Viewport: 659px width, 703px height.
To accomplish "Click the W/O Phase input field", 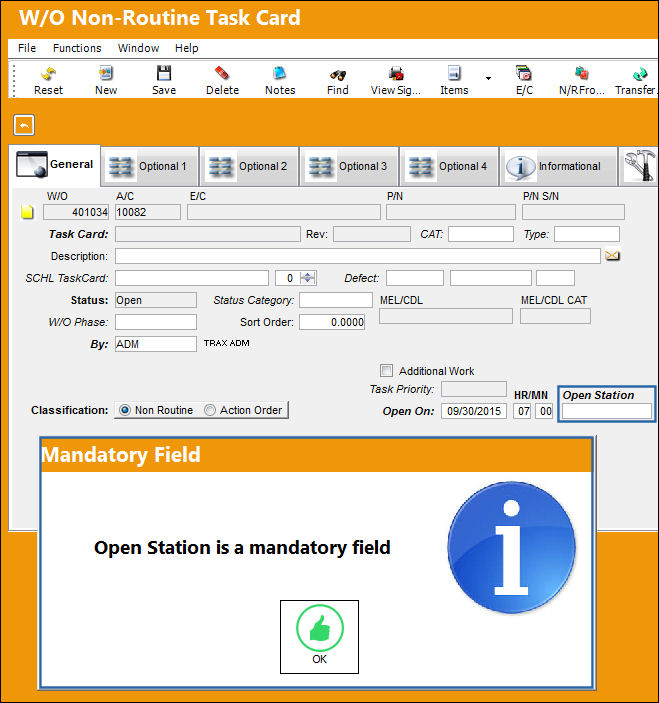I will 156,322.
